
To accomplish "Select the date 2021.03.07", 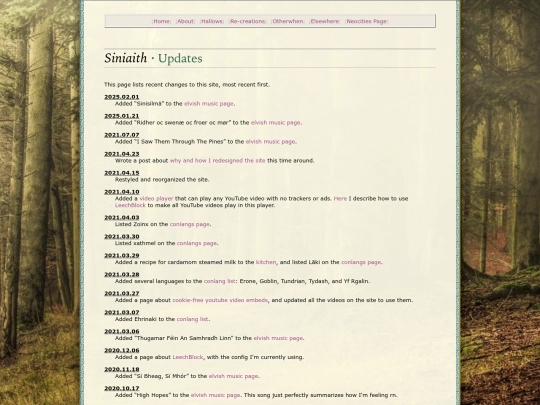I will click(x=122, y=312).
